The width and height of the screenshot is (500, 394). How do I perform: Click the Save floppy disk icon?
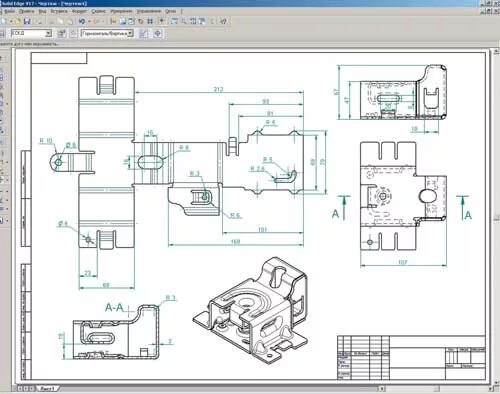27,21
